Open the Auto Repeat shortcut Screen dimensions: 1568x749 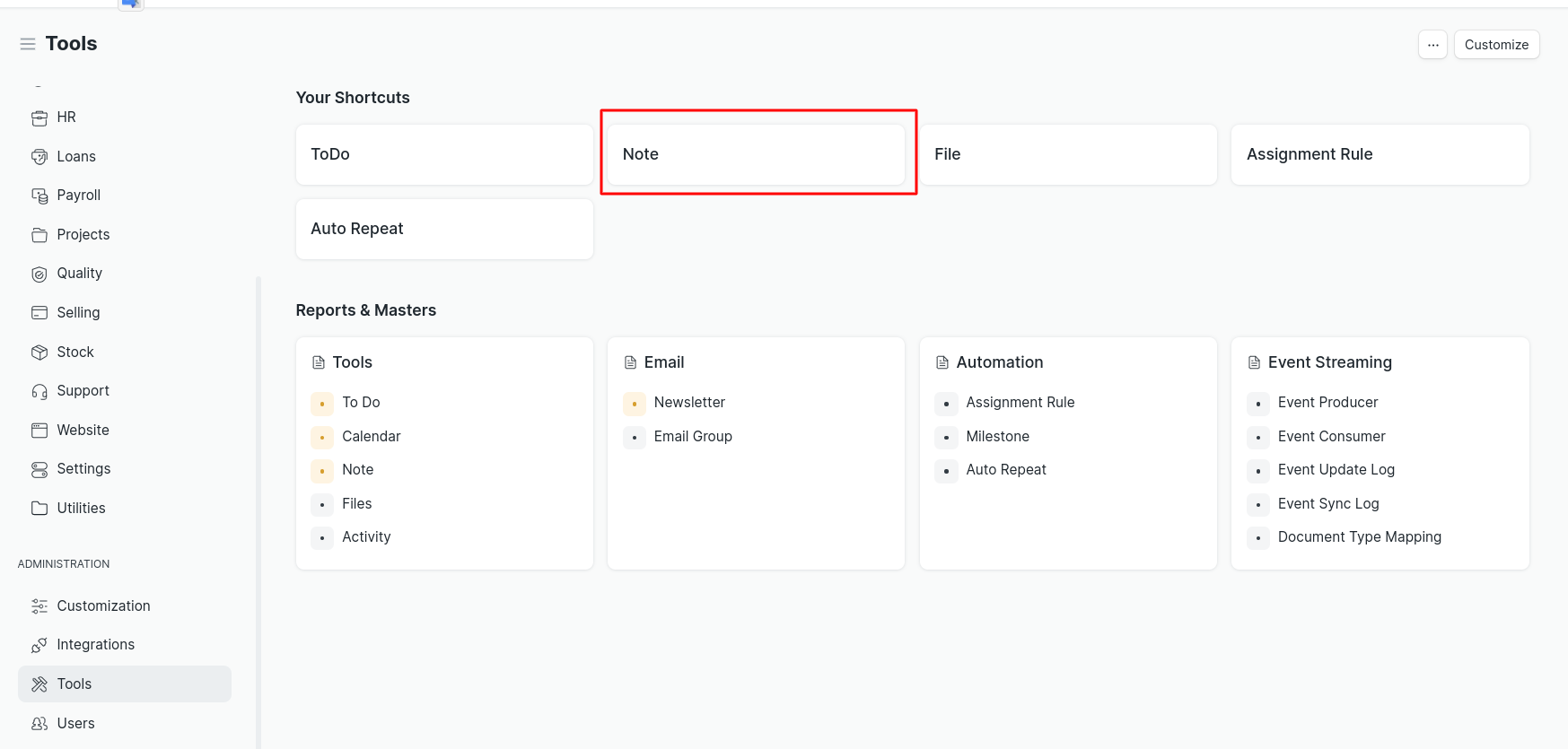444,229
